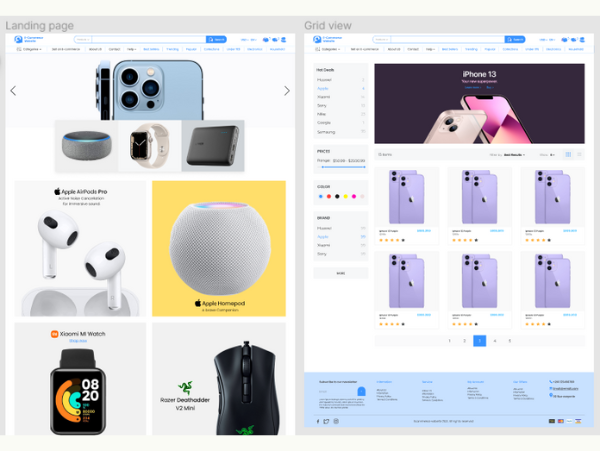Open Collections in Grid view nav
Image resolution: width=600 pixels, height=451 pixels.
coord(510,49)
